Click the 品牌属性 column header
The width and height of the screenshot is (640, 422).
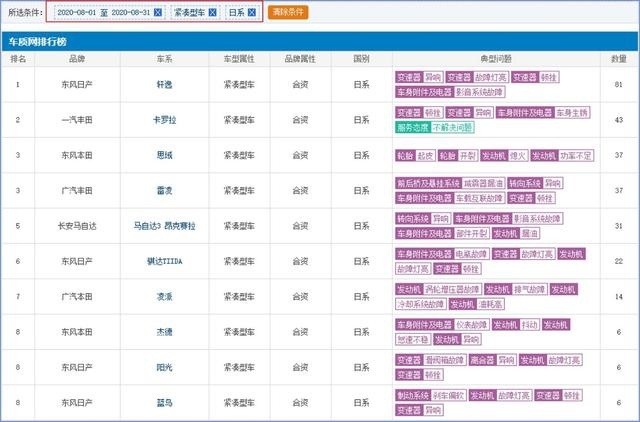(300, 59)
